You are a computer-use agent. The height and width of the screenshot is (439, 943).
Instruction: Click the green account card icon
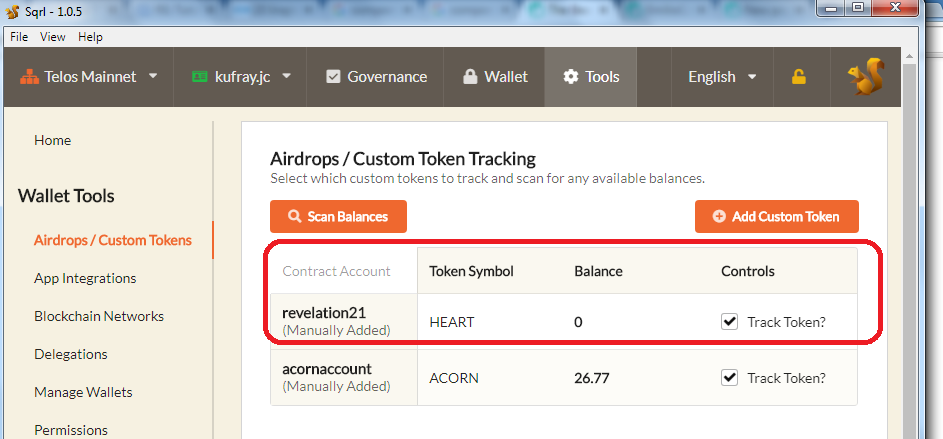(x=200, y=77)
